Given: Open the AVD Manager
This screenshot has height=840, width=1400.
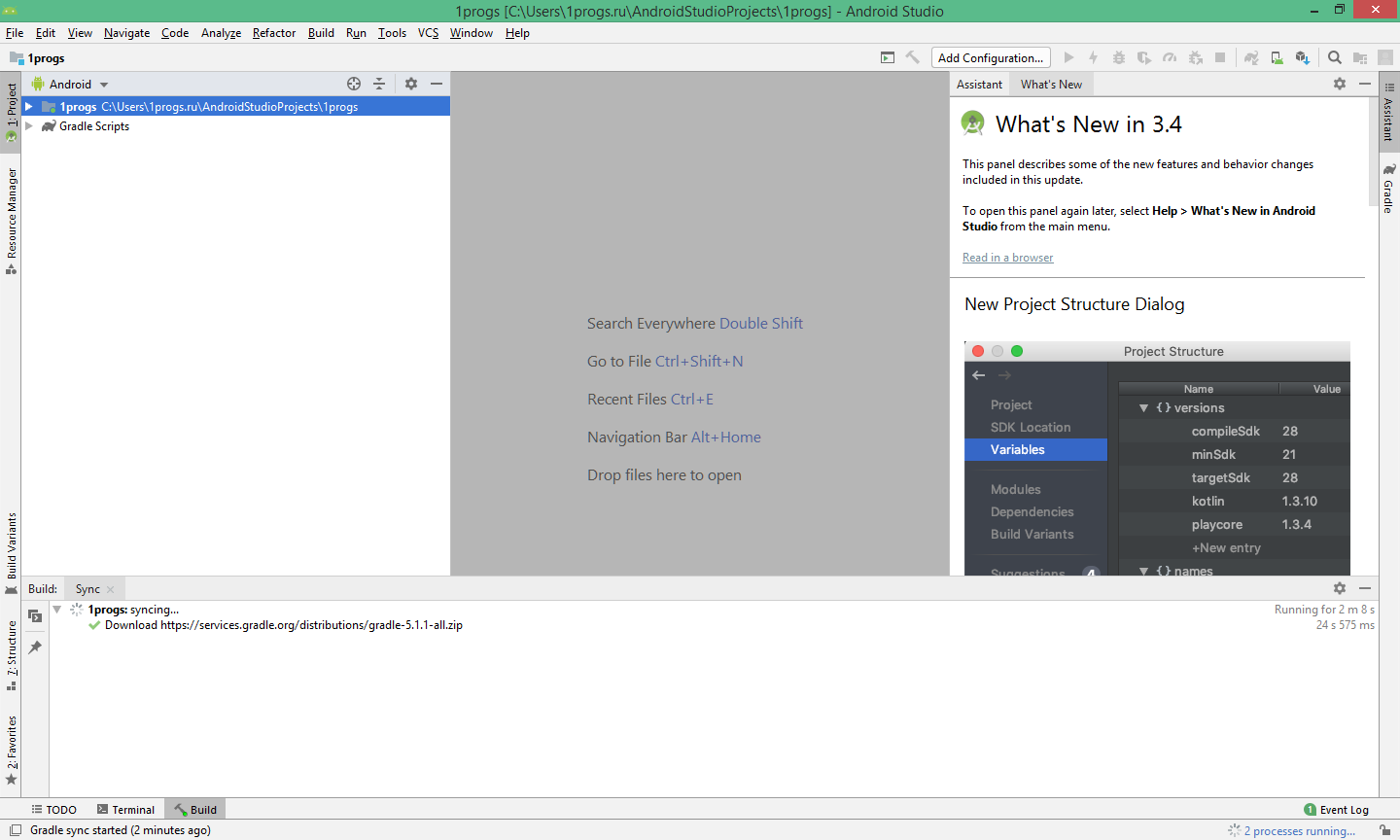Looking at the screenshot, I should pos(1277,57).
